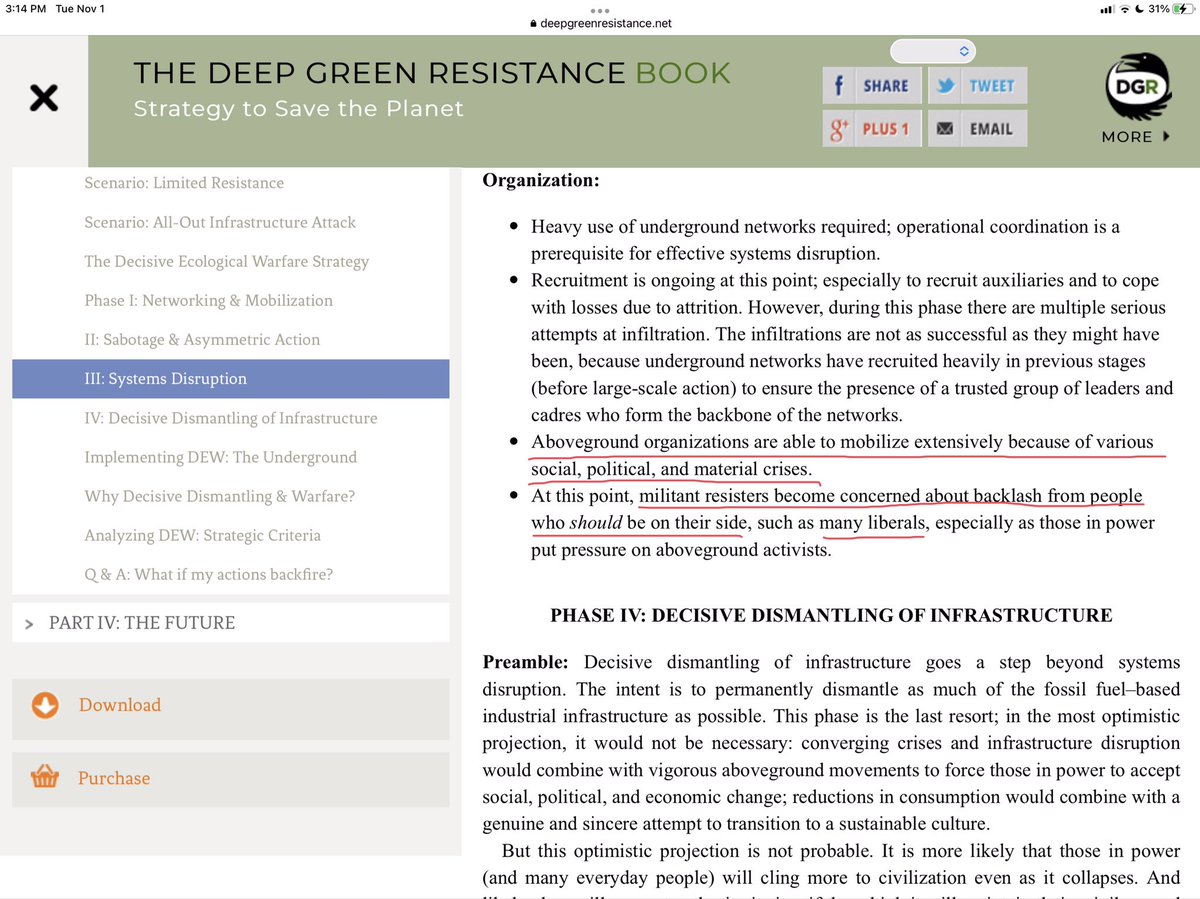Click the X close icon at left
Screen dimensions: 1200x899
click(x=43, y=98)
